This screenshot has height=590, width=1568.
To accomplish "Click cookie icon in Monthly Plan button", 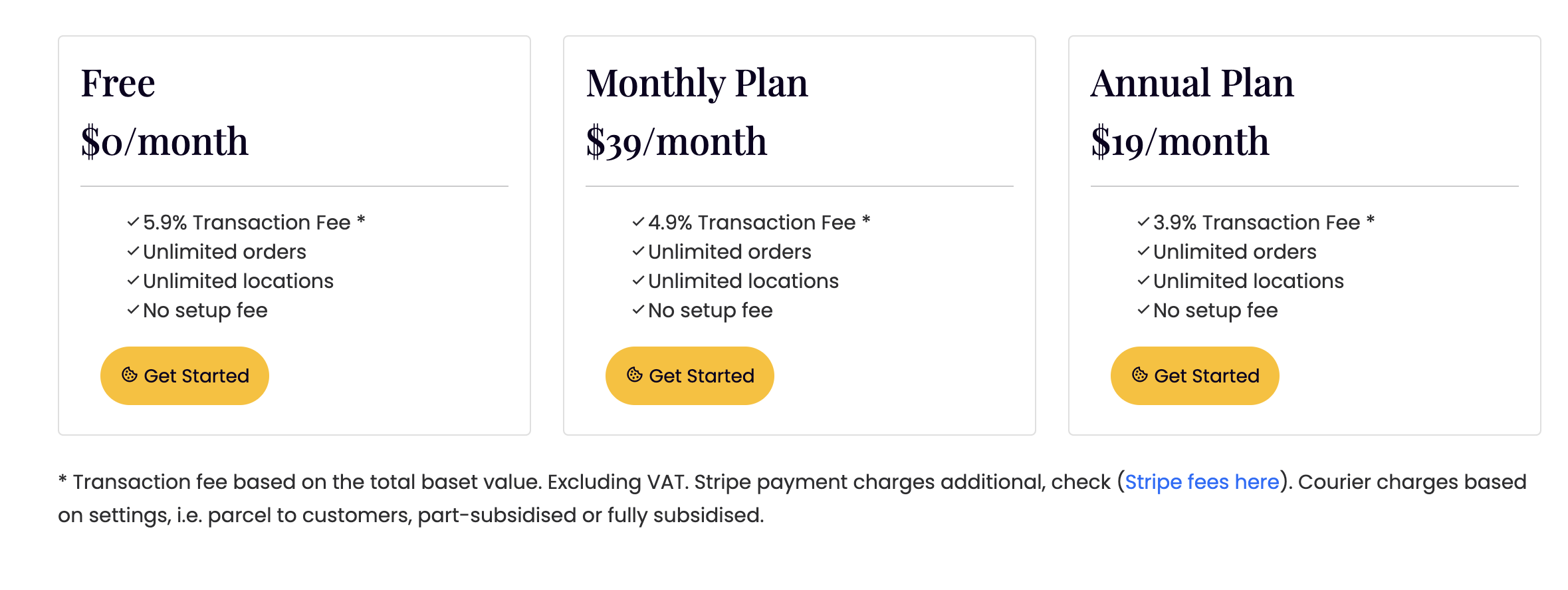I will tap(635, 375).
